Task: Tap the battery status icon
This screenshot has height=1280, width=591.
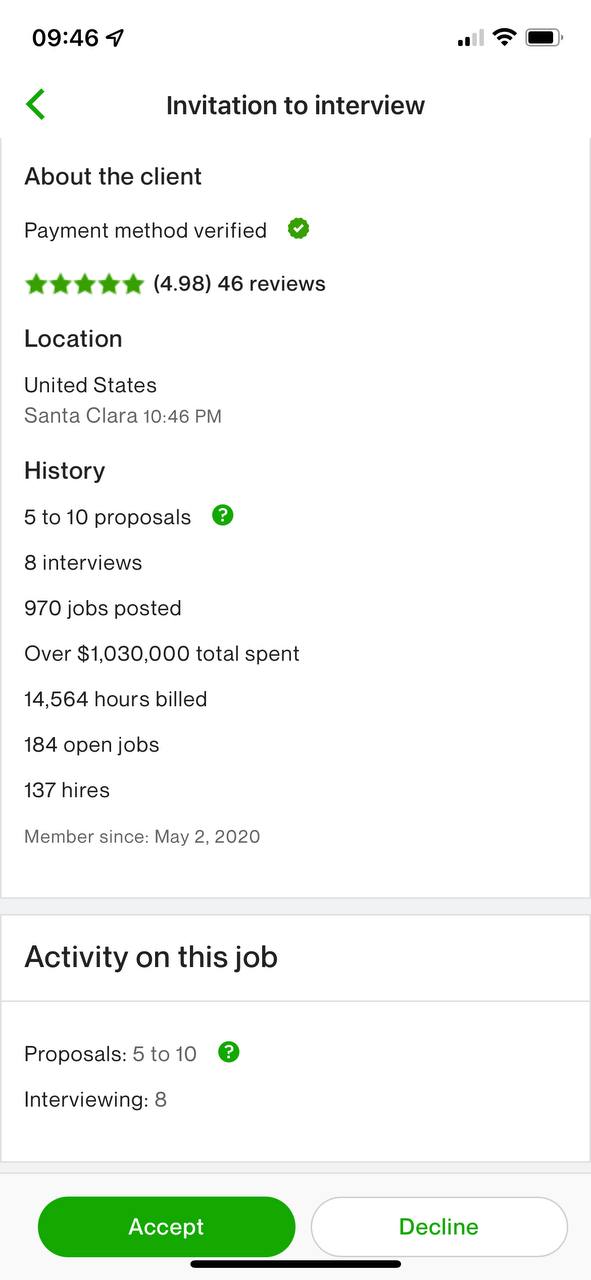Action: (x=544, y=38)
